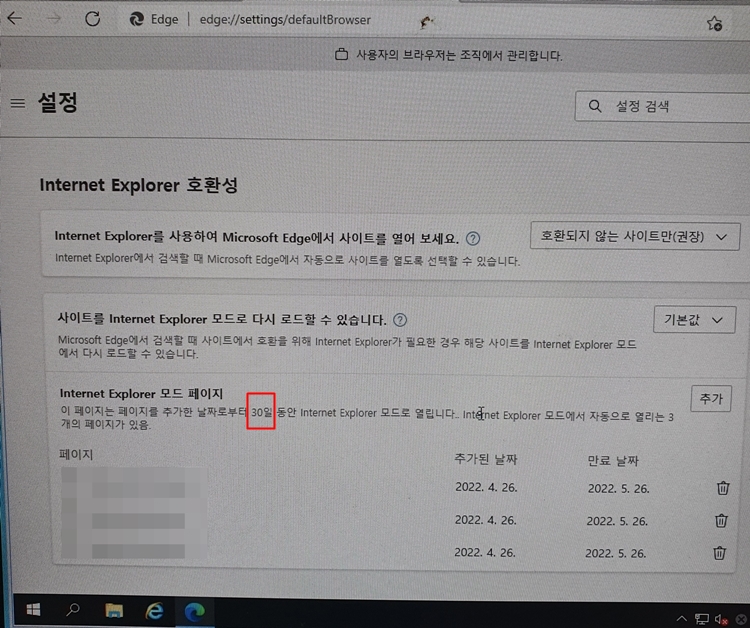Click the briefcase icon in the managed-browser banner
This screenshot has height=628, width=750.
pos(341,55)
